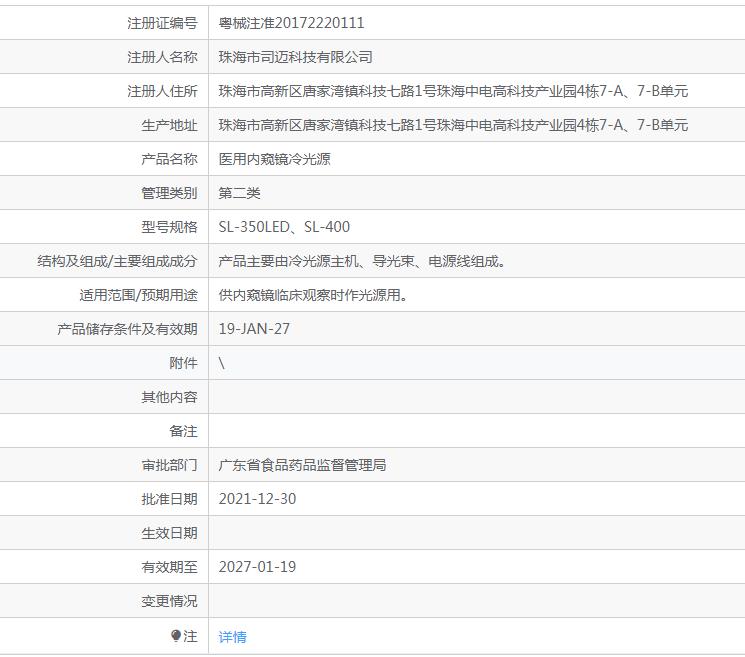The image size is (745, 657).
Task: Click the 生产地址 label
Action: [169, 125]
